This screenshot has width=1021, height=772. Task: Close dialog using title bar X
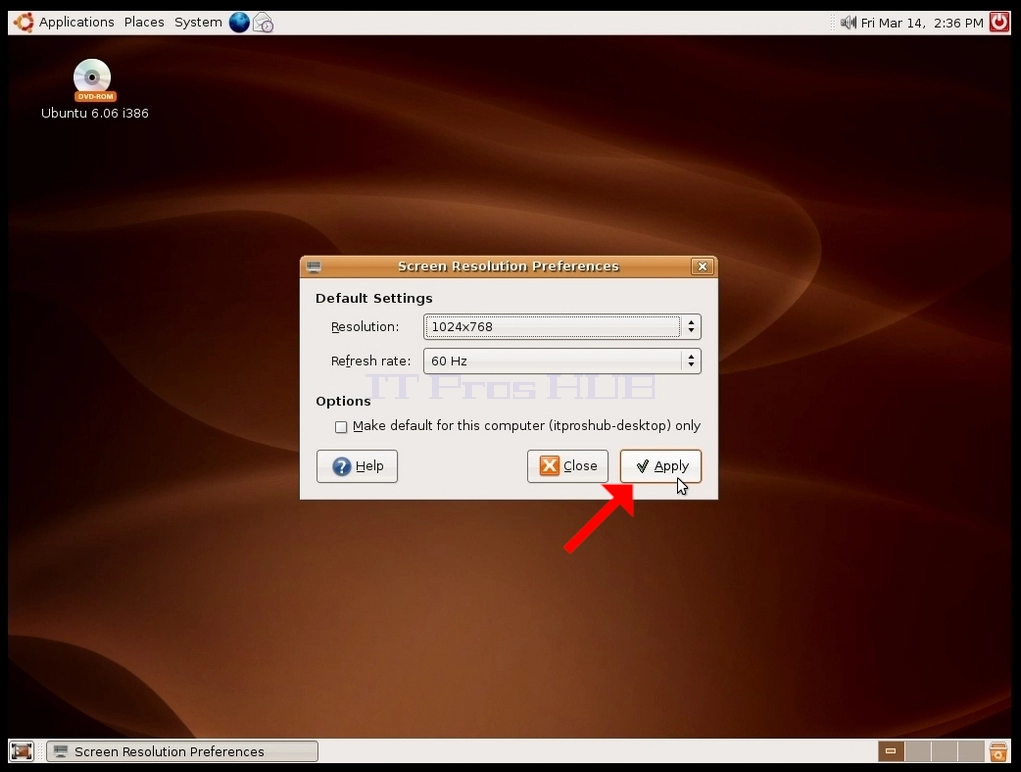click(x=702, y=266)
